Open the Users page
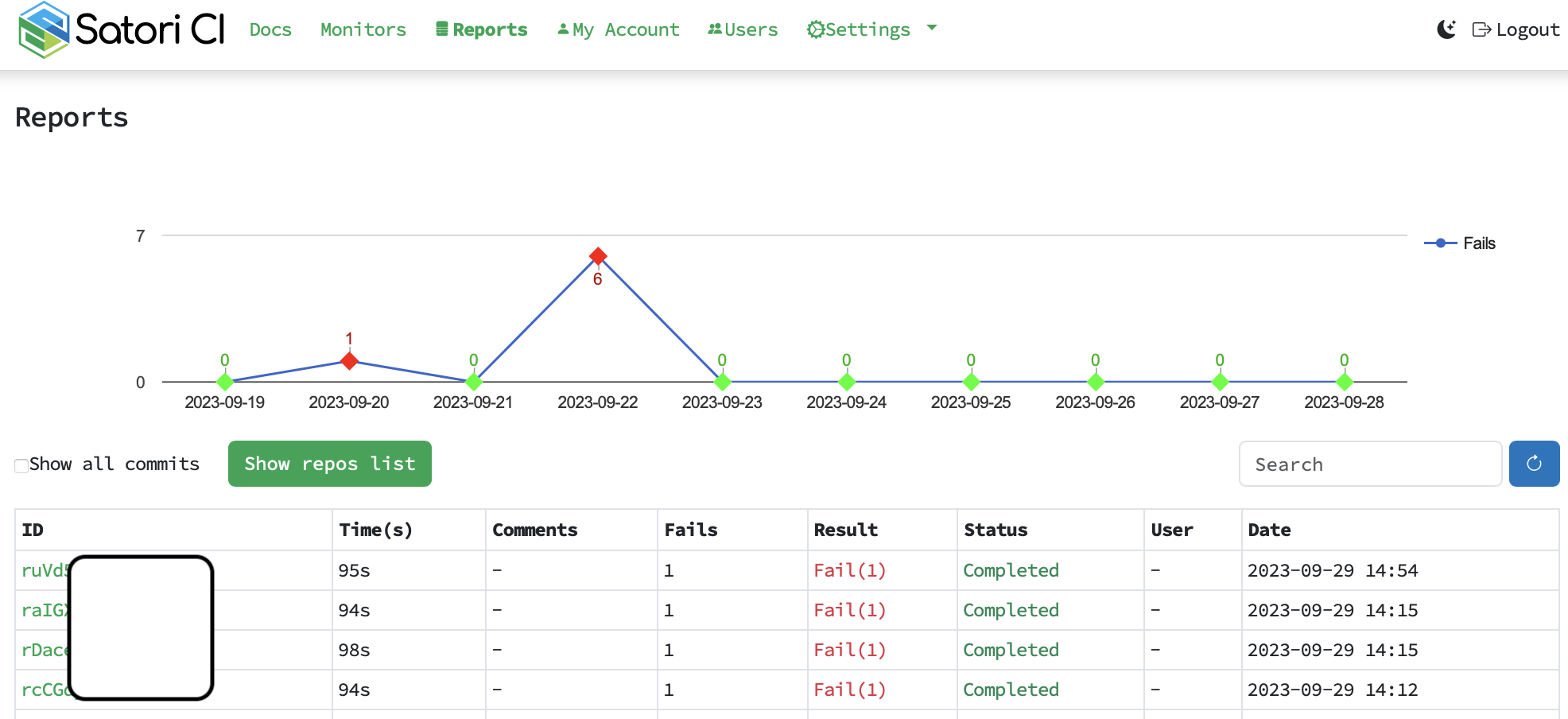1568x719 pixels. point(743,29)
